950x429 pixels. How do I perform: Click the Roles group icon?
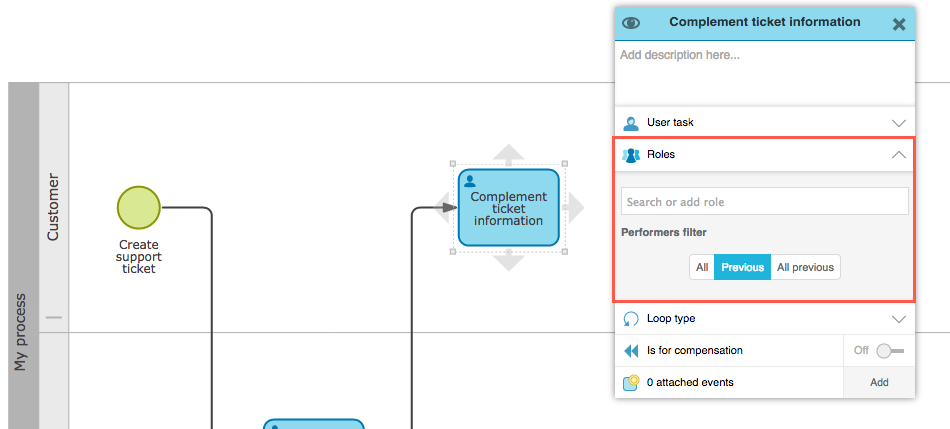point(631,155)
